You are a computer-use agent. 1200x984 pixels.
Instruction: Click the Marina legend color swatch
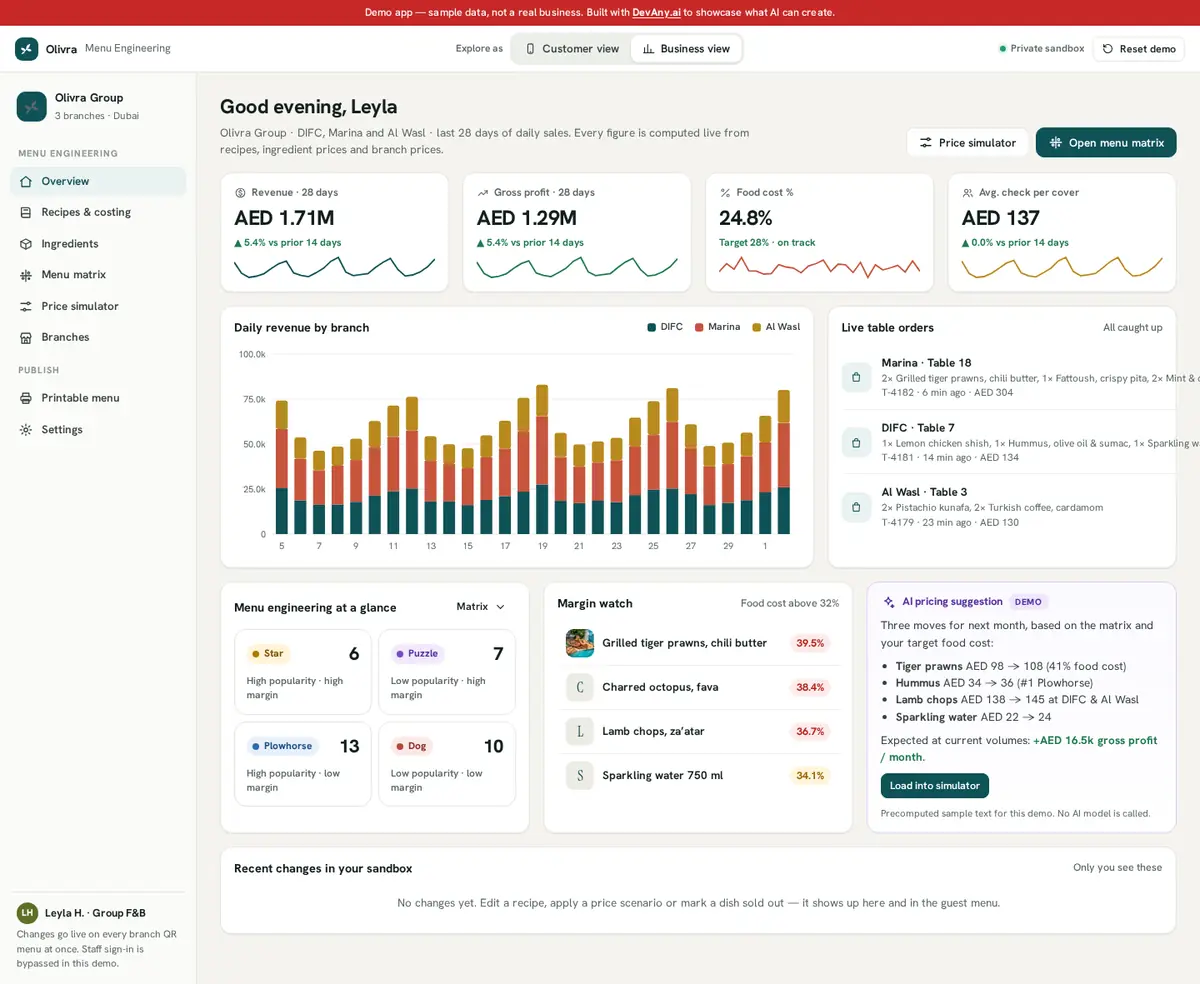tap(700, 327)
